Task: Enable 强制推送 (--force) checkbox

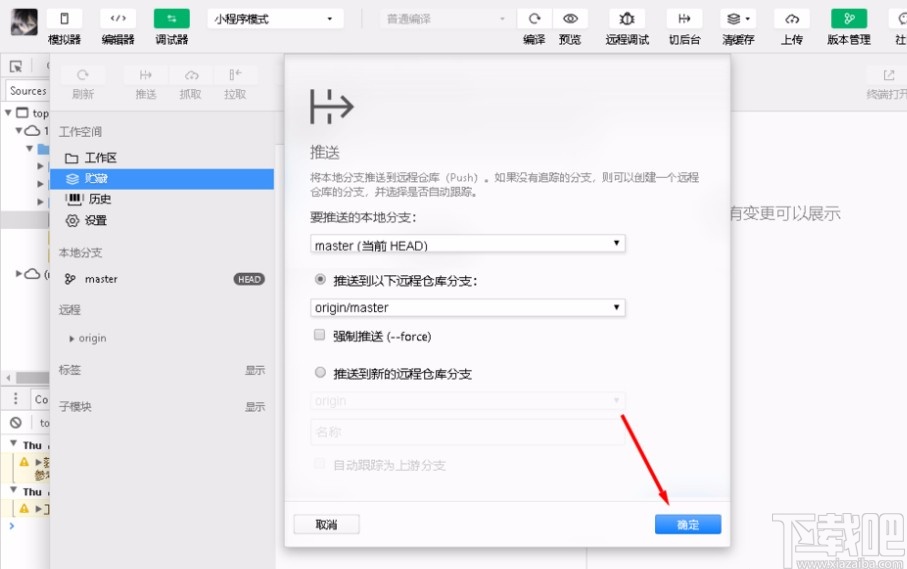Action: (x=319, y=335)
